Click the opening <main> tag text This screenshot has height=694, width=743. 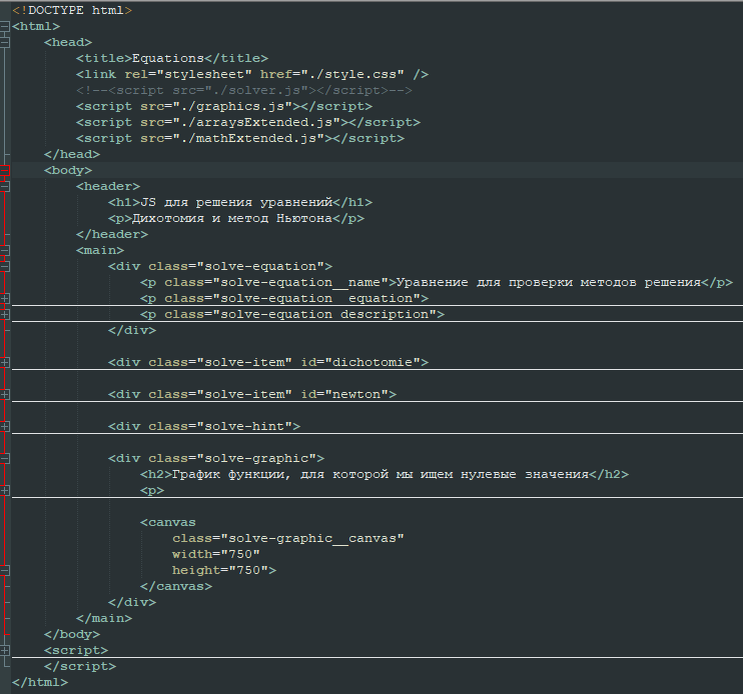(x=100, y=251)
